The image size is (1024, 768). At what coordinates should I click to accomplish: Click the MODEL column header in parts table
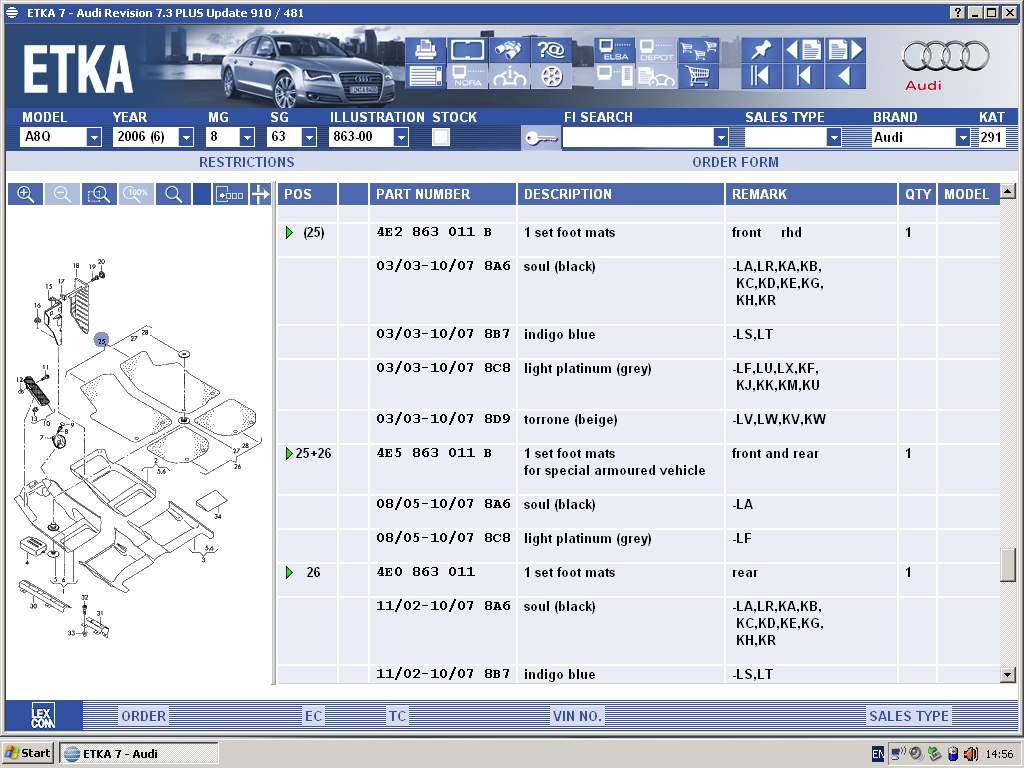968,194
